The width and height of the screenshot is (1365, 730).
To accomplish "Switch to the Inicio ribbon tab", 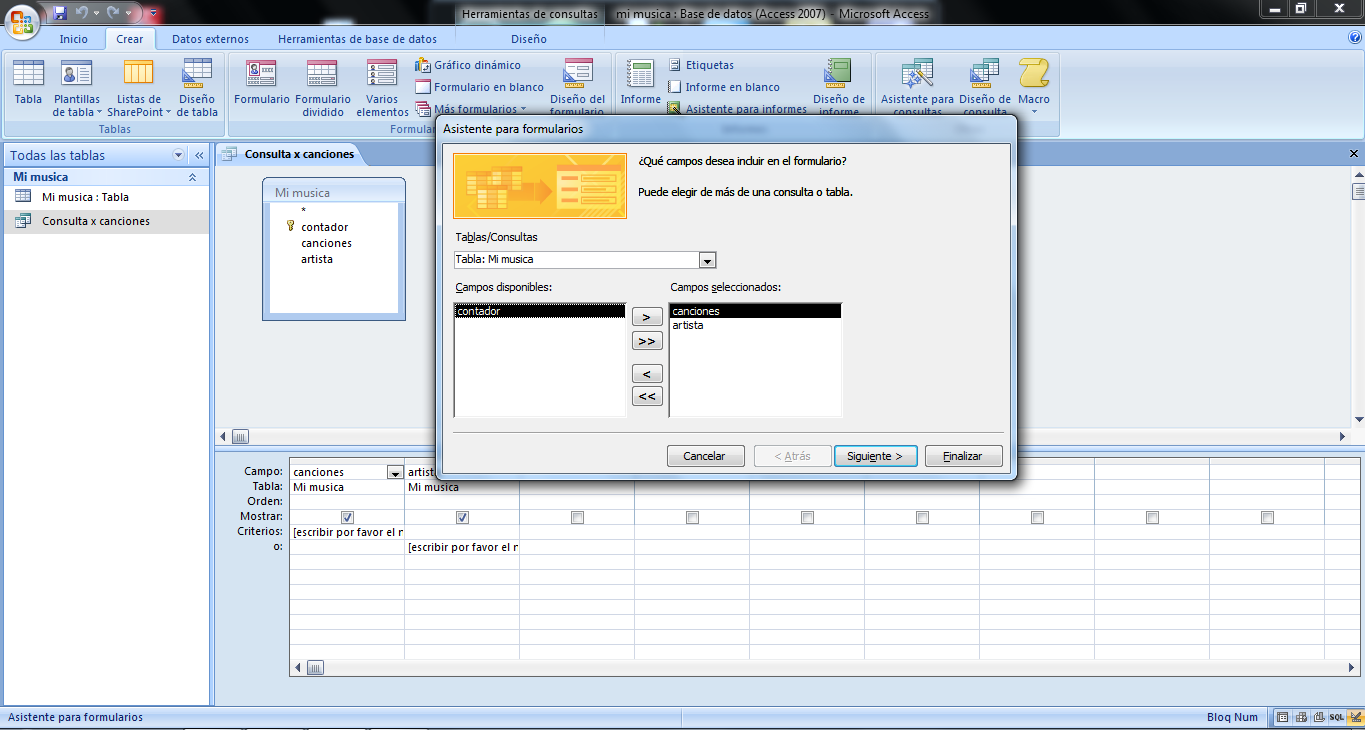I will coord(73,39).
